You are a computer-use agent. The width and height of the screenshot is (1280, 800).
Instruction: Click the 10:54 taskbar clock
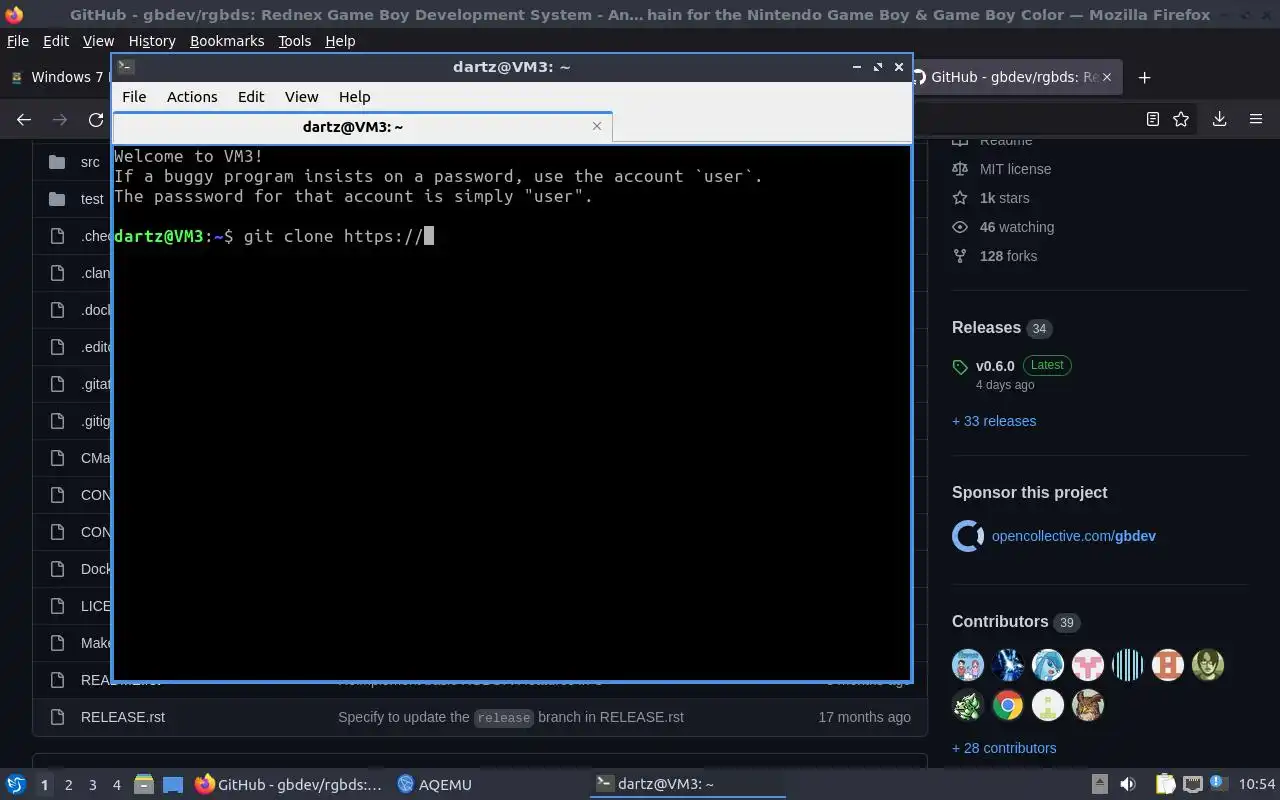[x=1257, y=784]
